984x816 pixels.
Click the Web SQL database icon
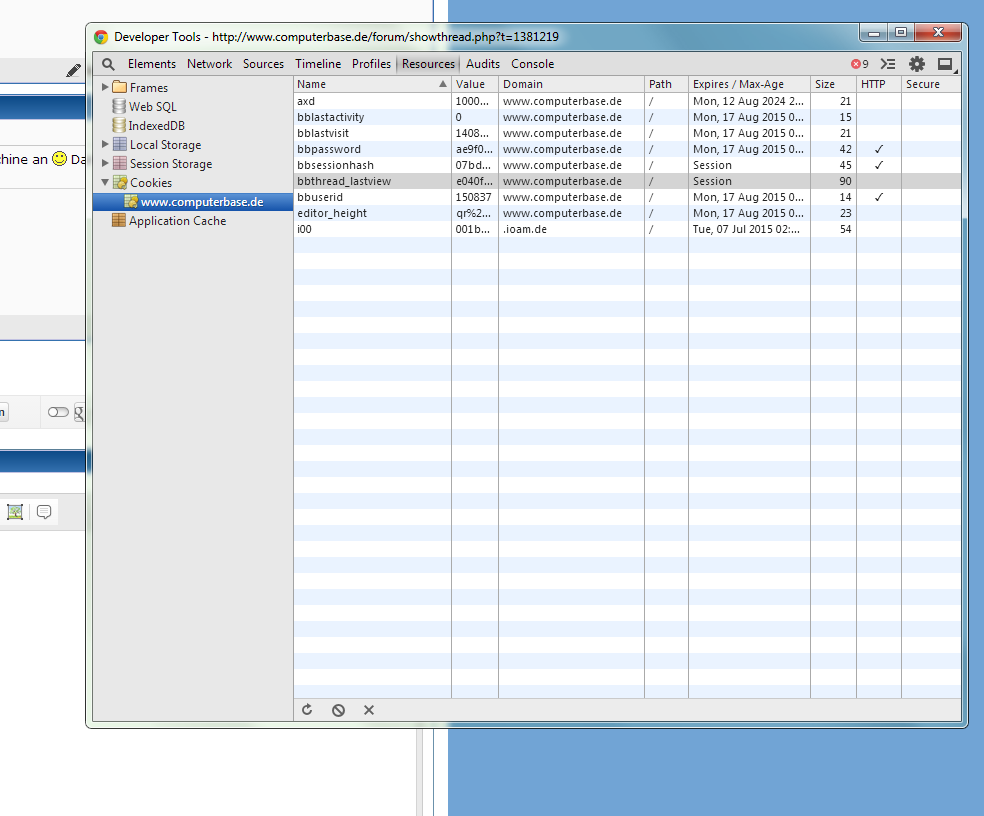(119, 106)
